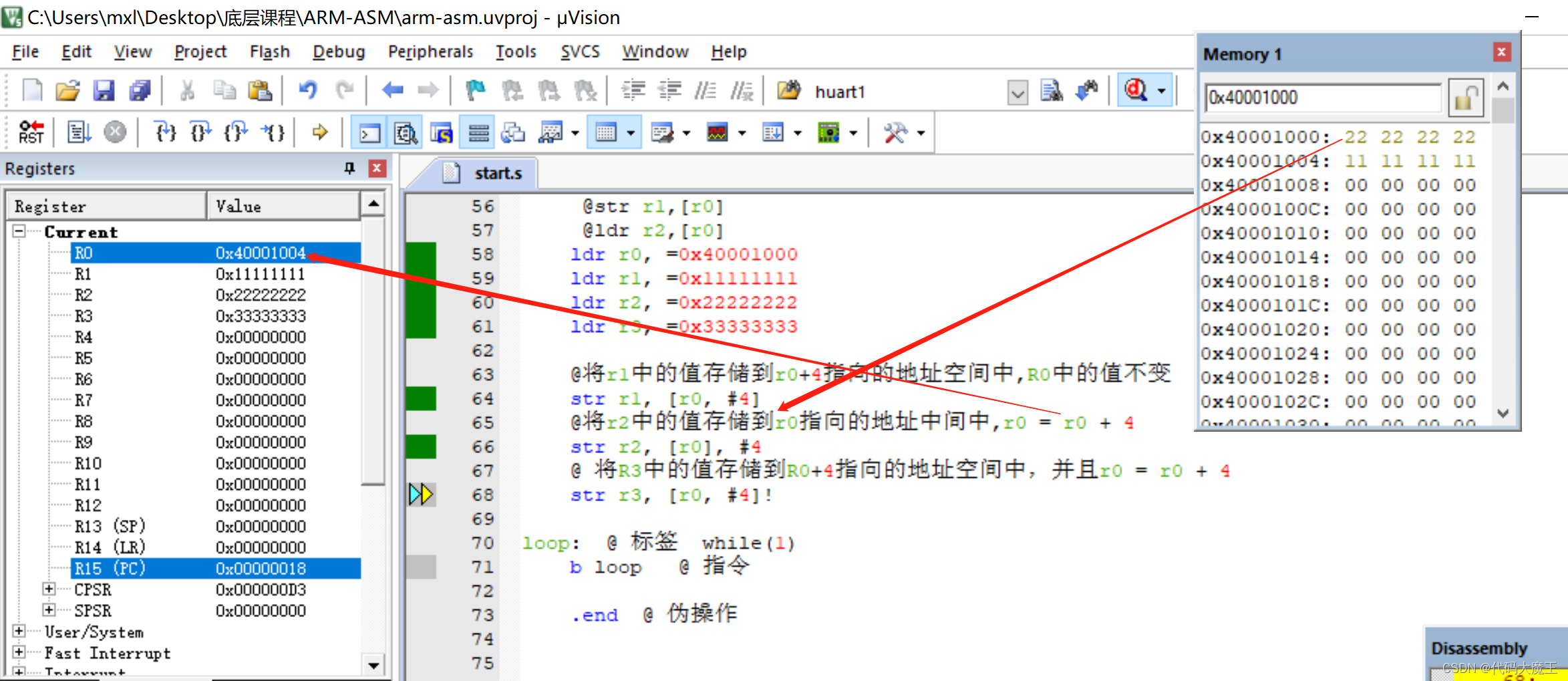Select the R15 (PC) register row

[215, 568]
